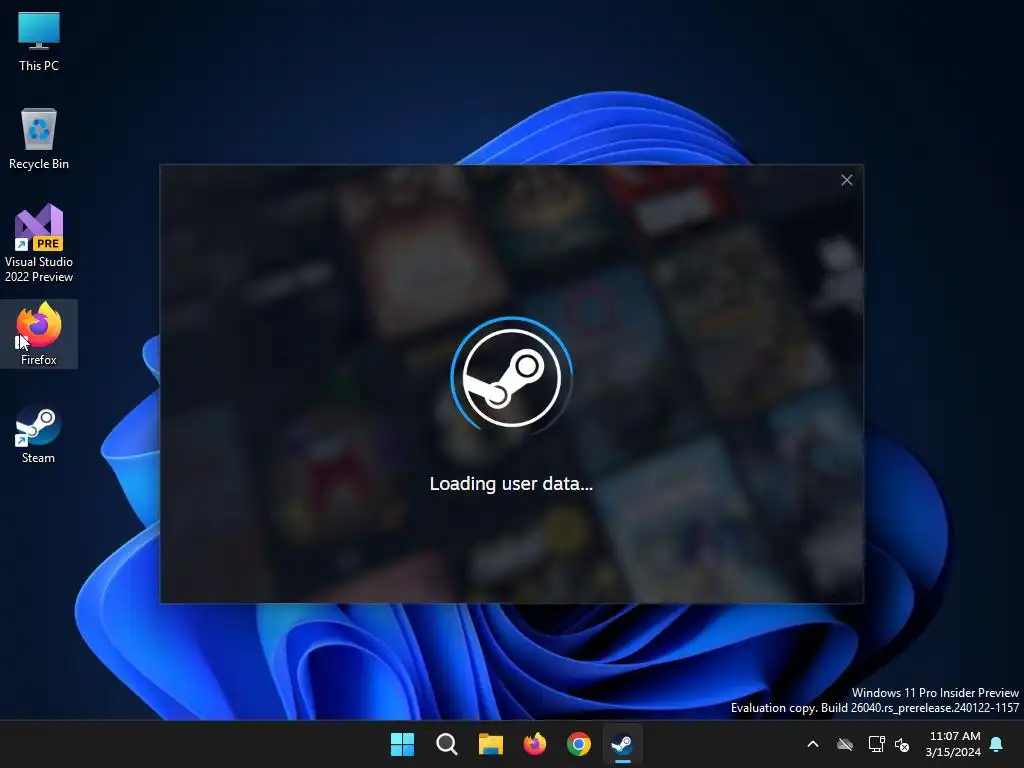Show hidden system tray icons
Screen dimensions: 1024x768
pyautogui.click(x=813, y=744)
